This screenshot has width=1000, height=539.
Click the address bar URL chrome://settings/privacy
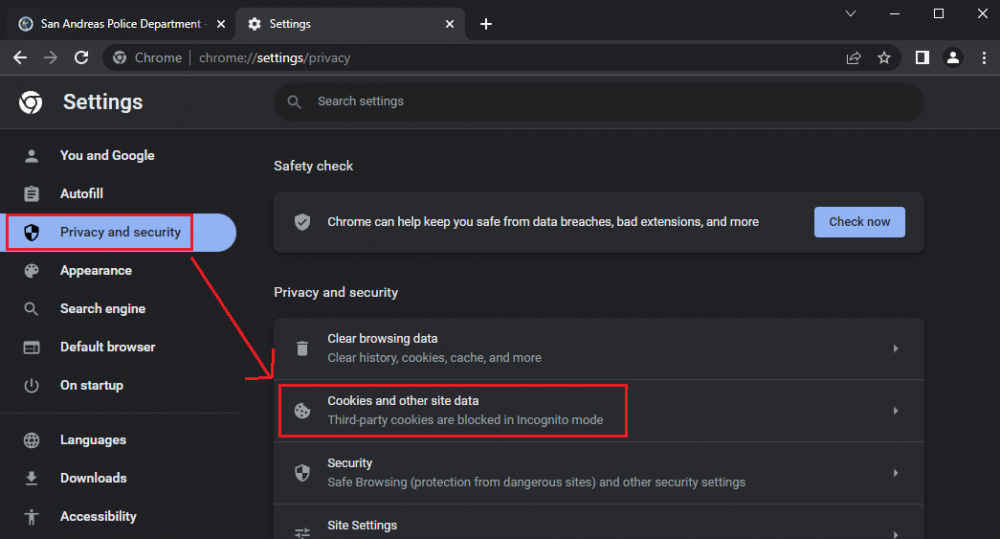click(274, 58)
